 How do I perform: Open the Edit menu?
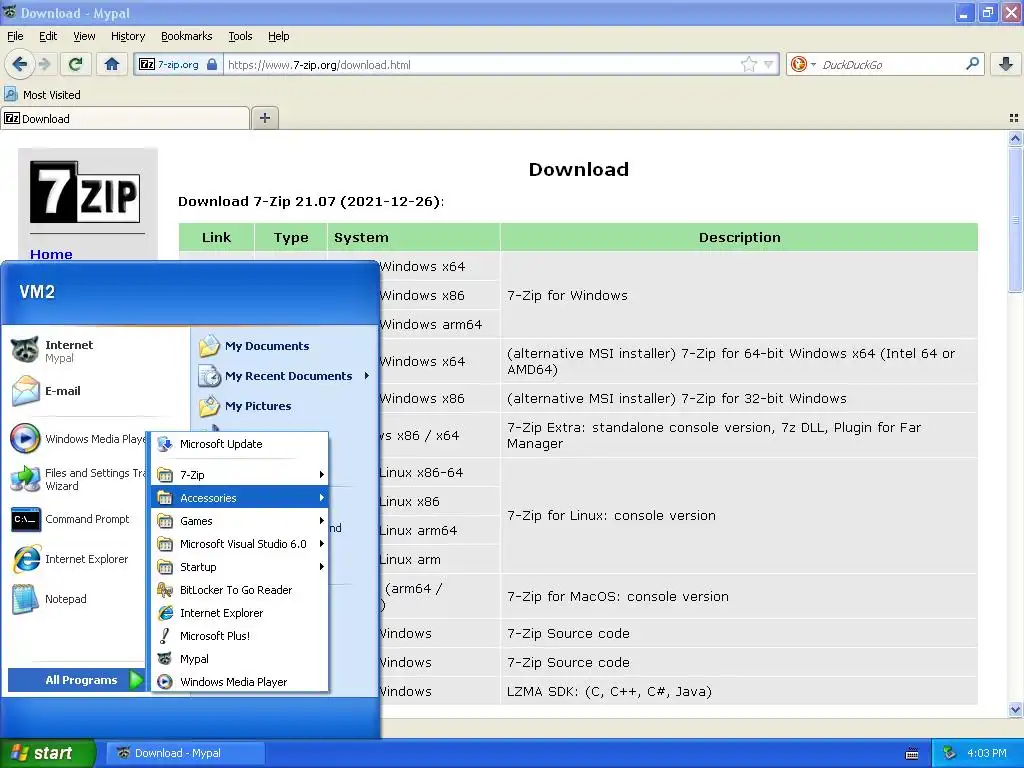(x=48, y=36)
